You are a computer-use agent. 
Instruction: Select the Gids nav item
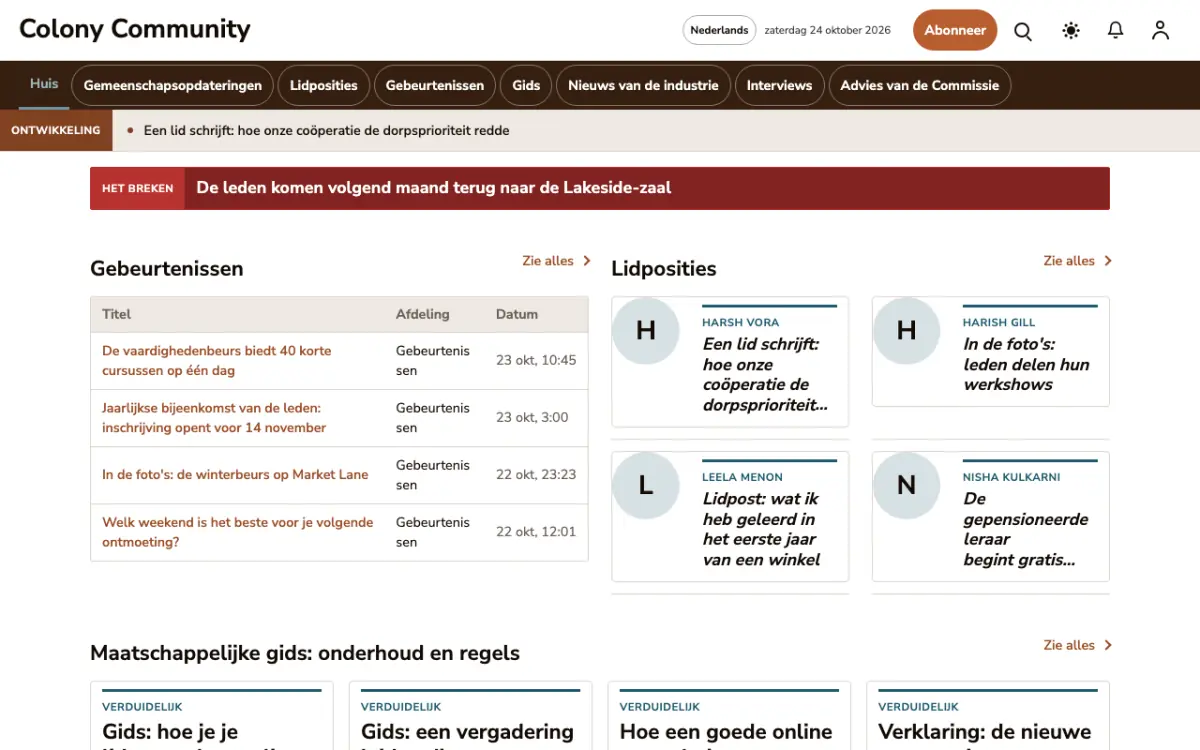tap(526, 85)
